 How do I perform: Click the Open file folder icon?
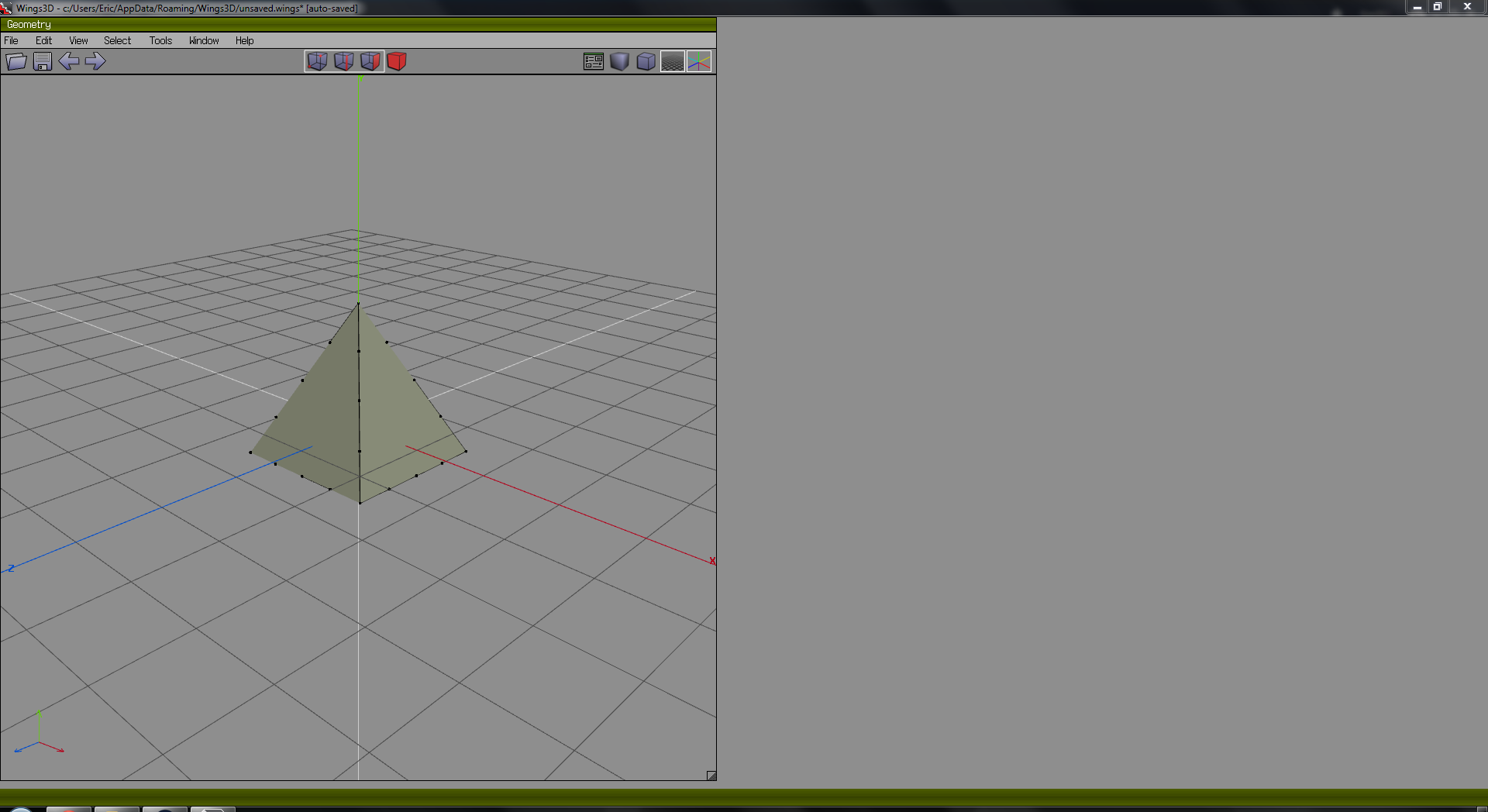tap(16, 61)
